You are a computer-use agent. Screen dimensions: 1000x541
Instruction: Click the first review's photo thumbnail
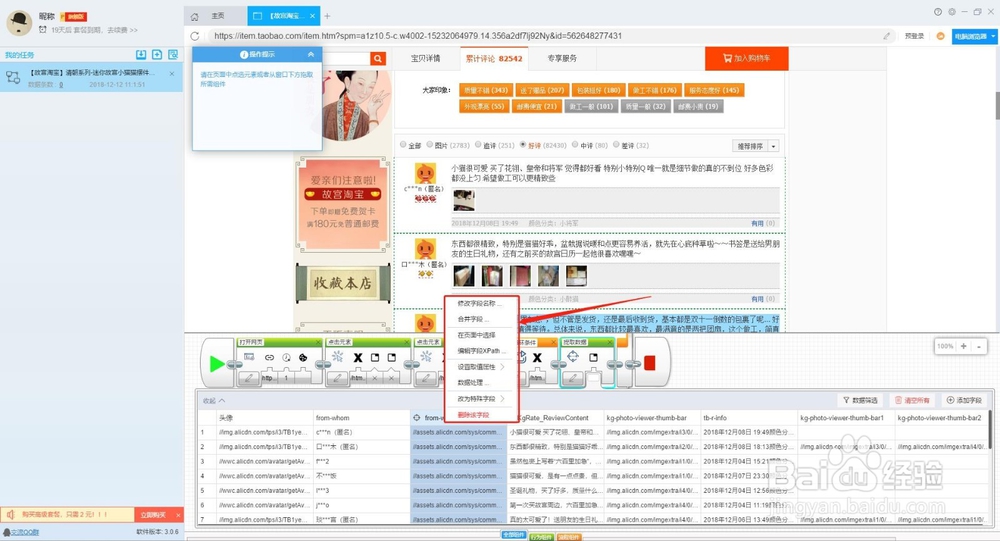[x=464, y=200]
